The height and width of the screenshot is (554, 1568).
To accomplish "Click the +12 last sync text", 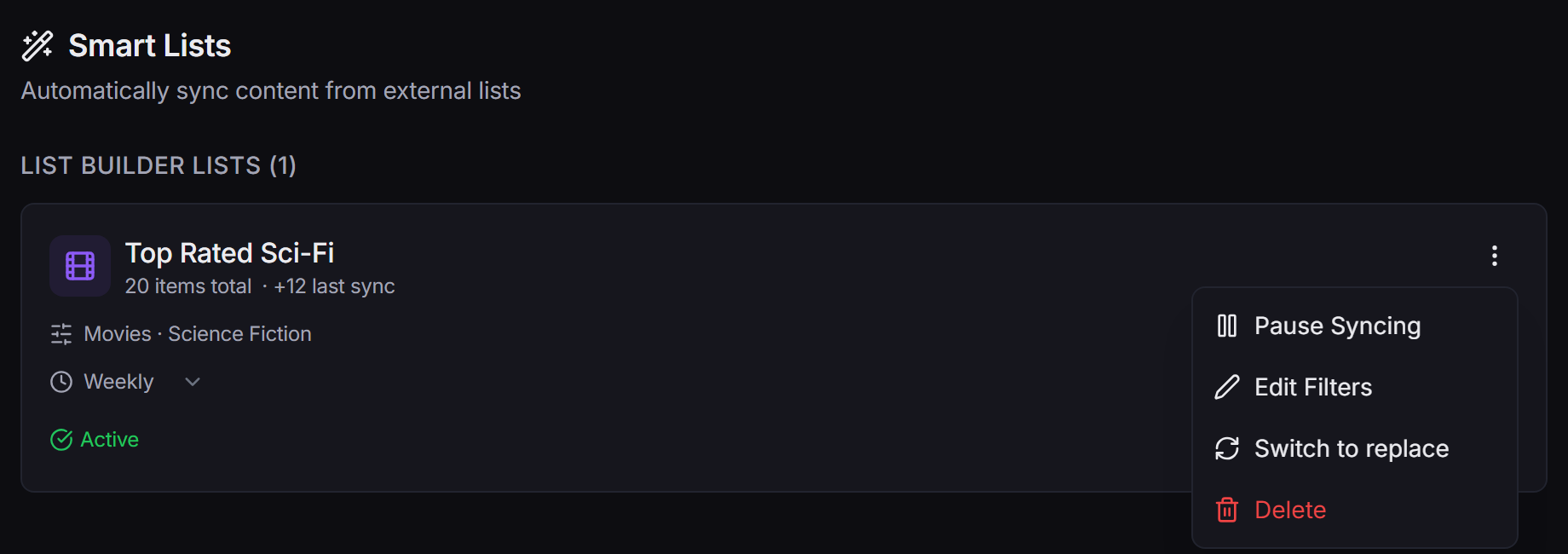I will 334,286.
